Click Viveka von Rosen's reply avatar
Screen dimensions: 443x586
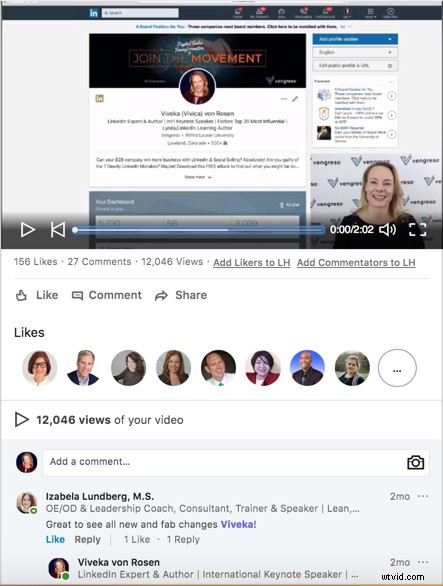[59, 568]
